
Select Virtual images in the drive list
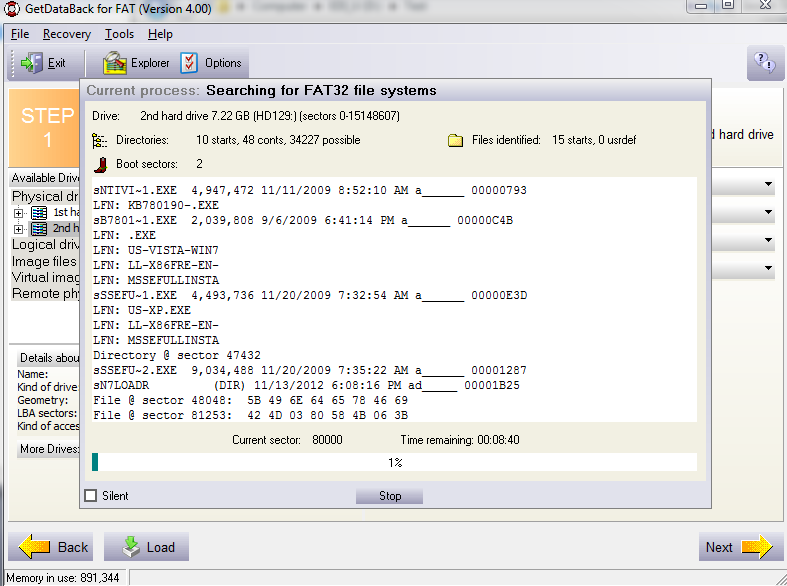pos(45,277)
